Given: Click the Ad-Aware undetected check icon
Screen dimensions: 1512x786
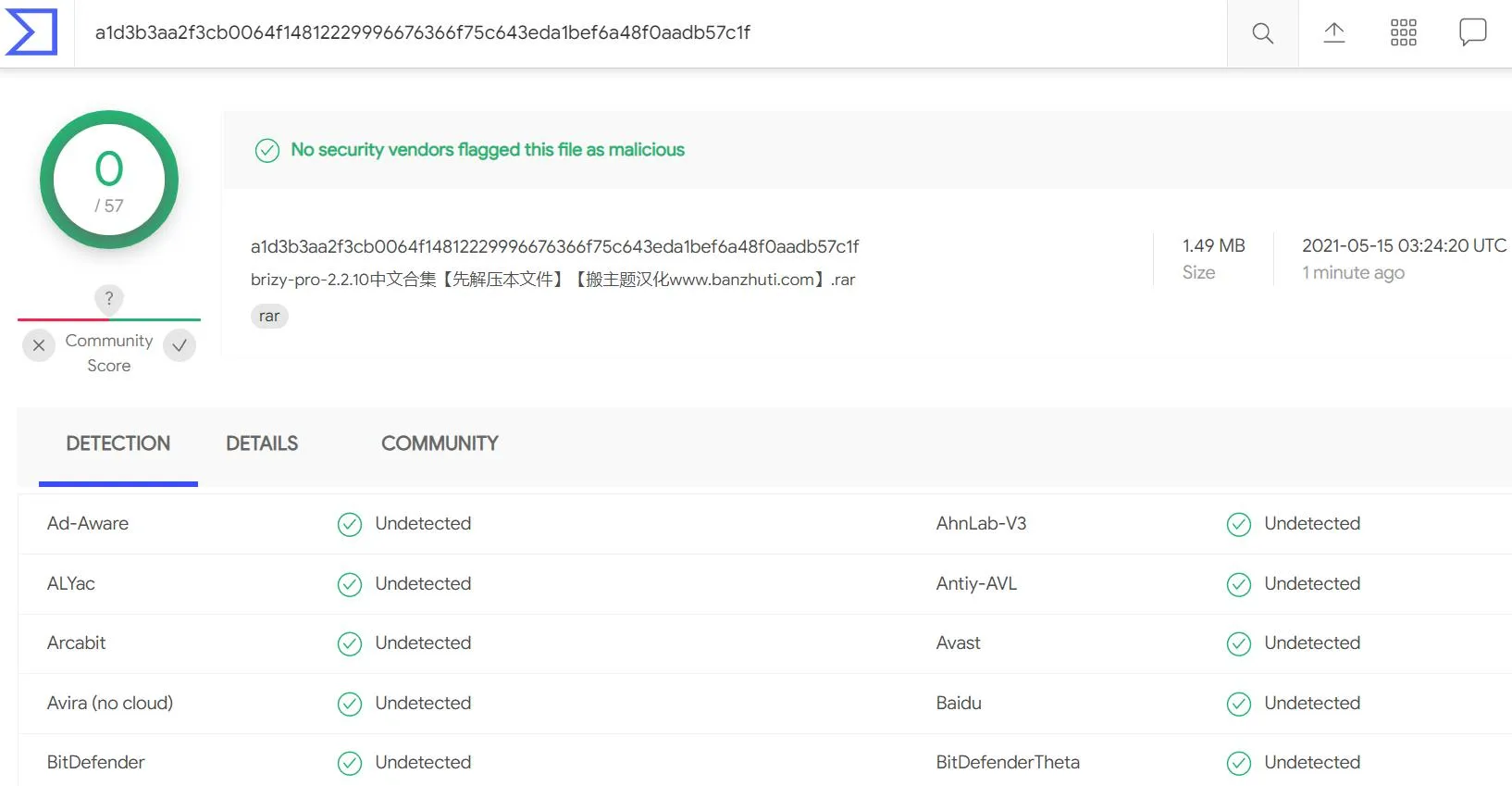Looking at the screenshot, I should pyautogui.click(x=350, y=525).
